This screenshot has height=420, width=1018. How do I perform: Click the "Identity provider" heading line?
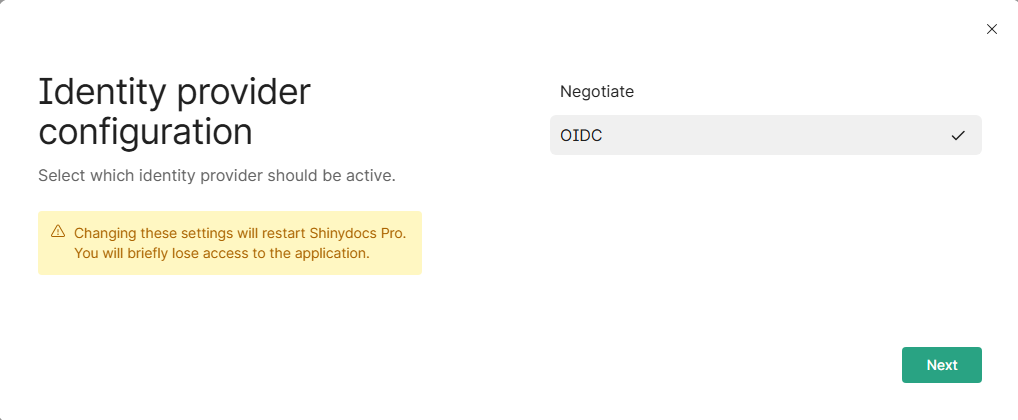pyautogui.click(x=174, y=93)
